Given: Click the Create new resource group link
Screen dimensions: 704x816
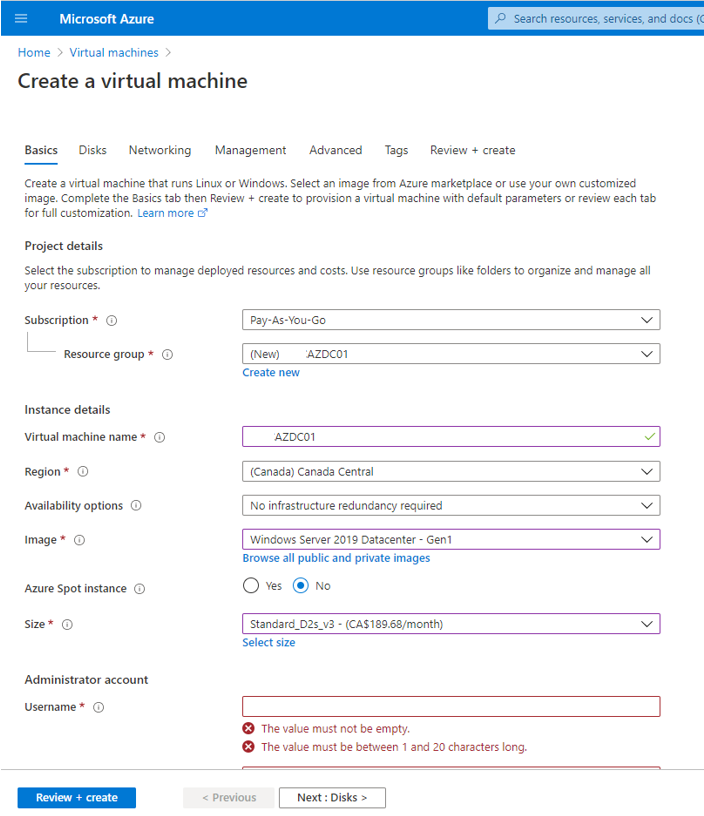Looking at the screenshot, I should 271,373.
